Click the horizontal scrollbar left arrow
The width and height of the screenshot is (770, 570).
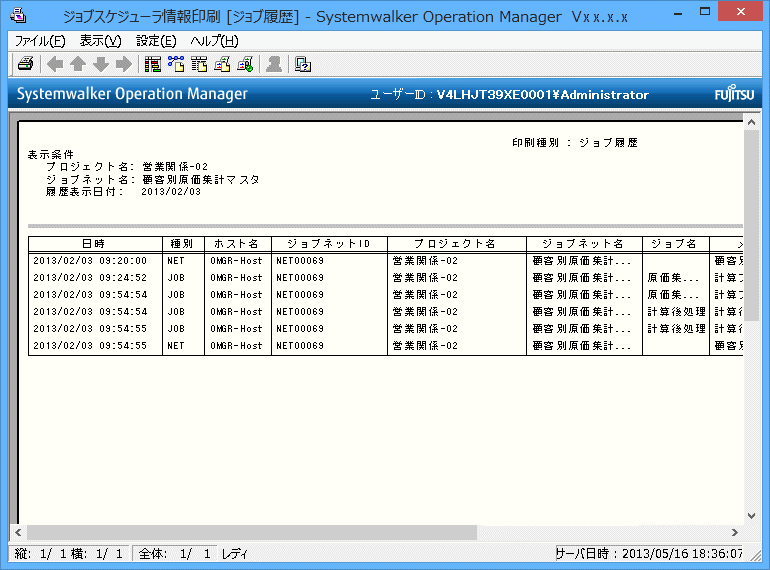pyautogui.click(x=18, y=532)
